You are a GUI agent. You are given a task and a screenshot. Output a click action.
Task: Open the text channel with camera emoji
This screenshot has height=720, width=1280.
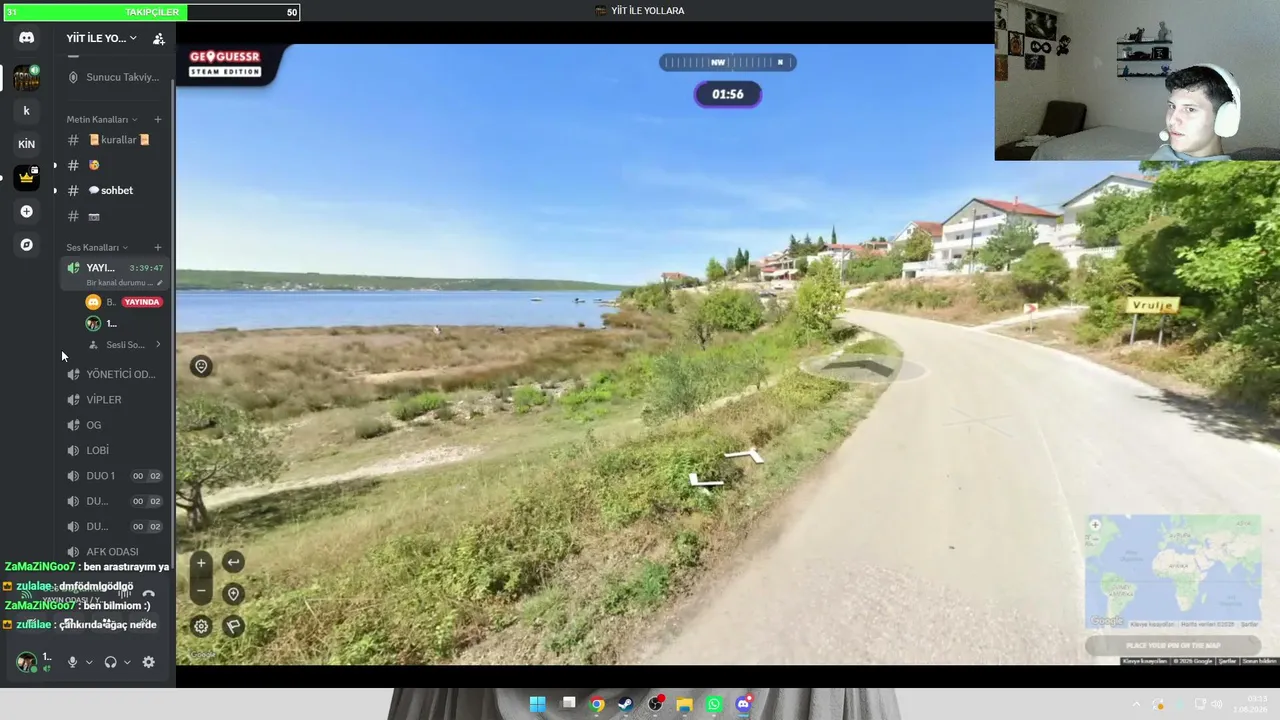115,216
